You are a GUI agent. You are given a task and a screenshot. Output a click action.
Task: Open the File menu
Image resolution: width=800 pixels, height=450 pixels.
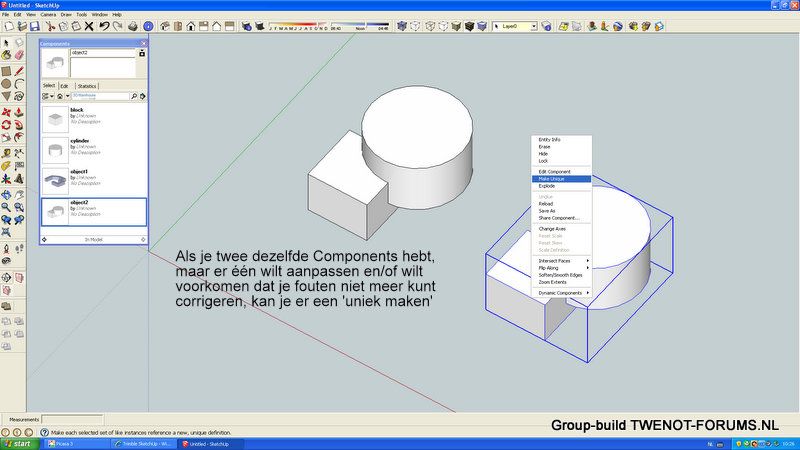[x=6, y=15]
